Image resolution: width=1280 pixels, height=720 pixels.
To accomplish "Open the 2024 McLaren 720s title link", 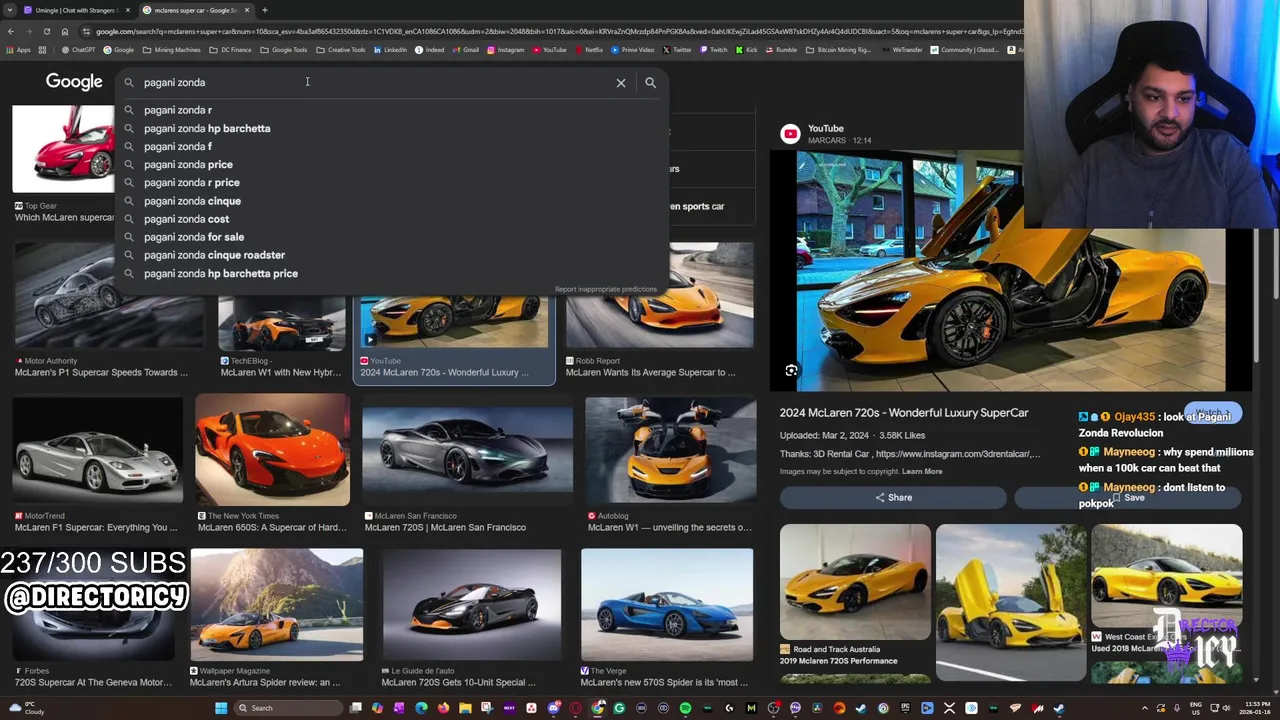I will 904,413.
